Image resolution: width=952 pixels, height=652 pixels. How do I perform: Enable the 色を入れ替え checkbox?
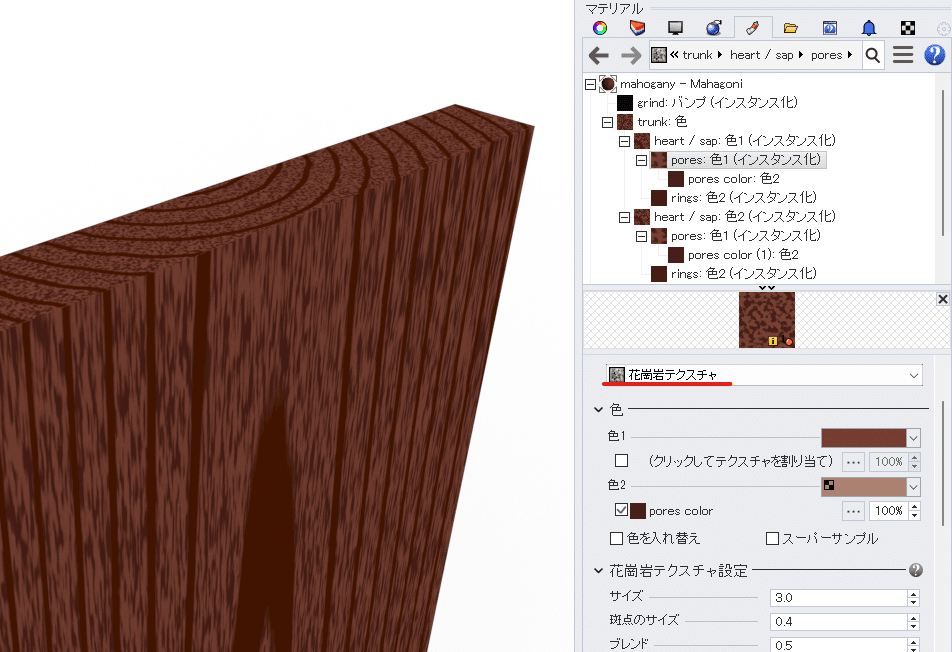[616, 538]
